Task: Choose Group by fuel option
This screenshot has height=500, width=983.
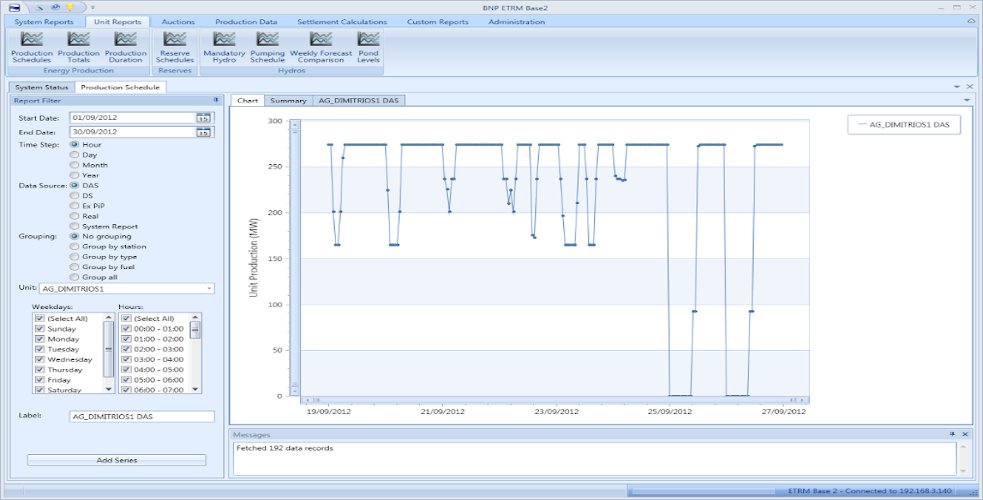Action: click(x=75, y=267)
